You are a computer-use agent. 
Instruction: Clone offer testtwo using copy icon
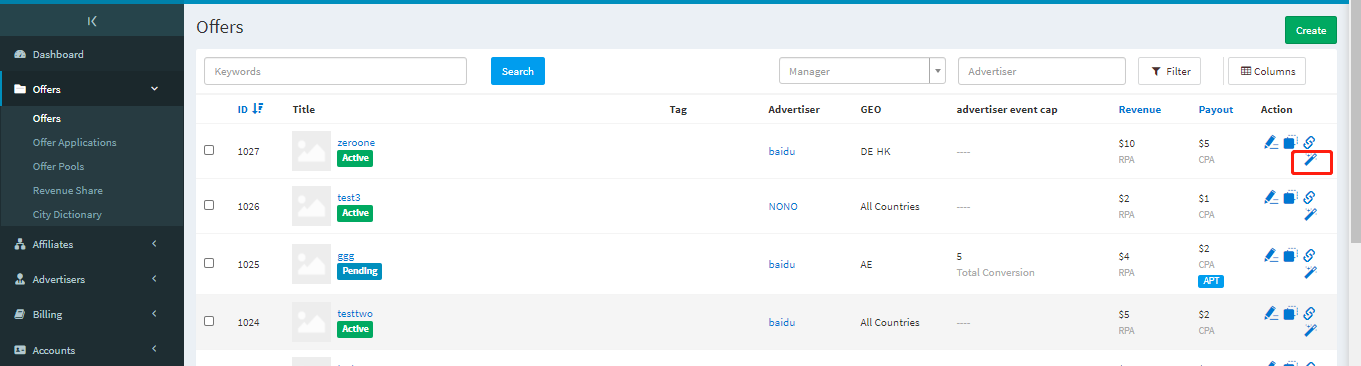coord(1290,313)
